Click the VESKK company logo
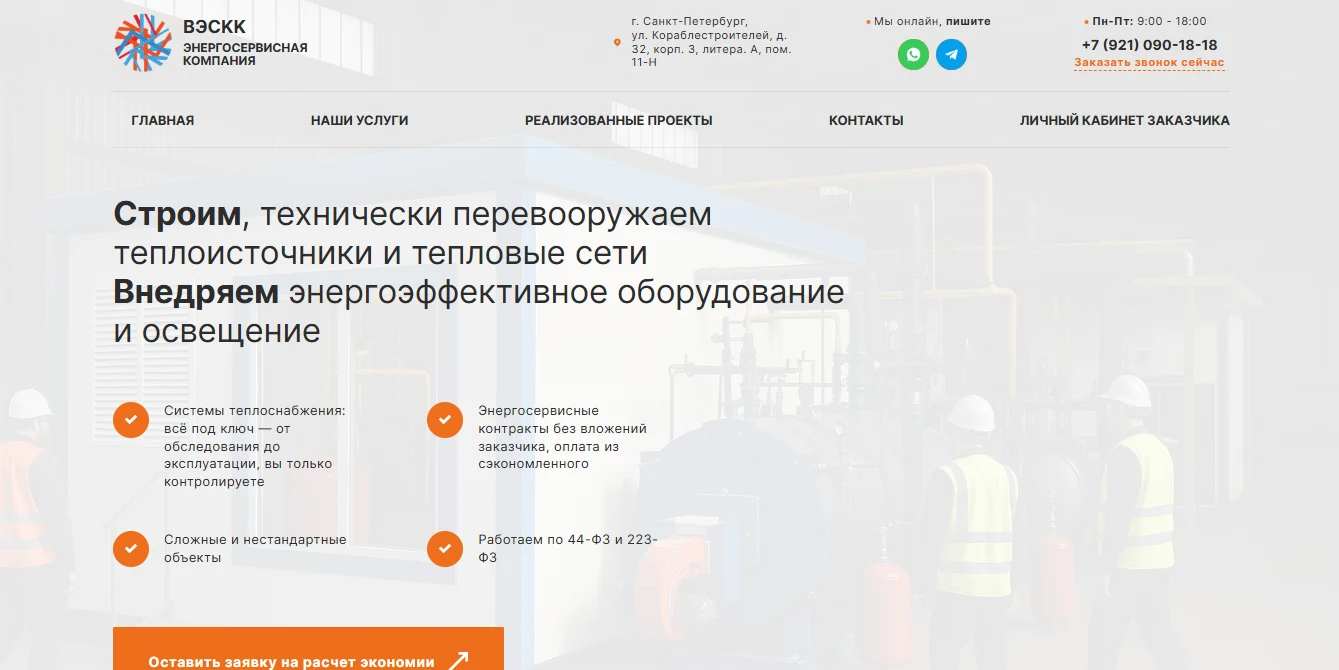This screenshot has height=670, width=1339. tap(143, 44)
